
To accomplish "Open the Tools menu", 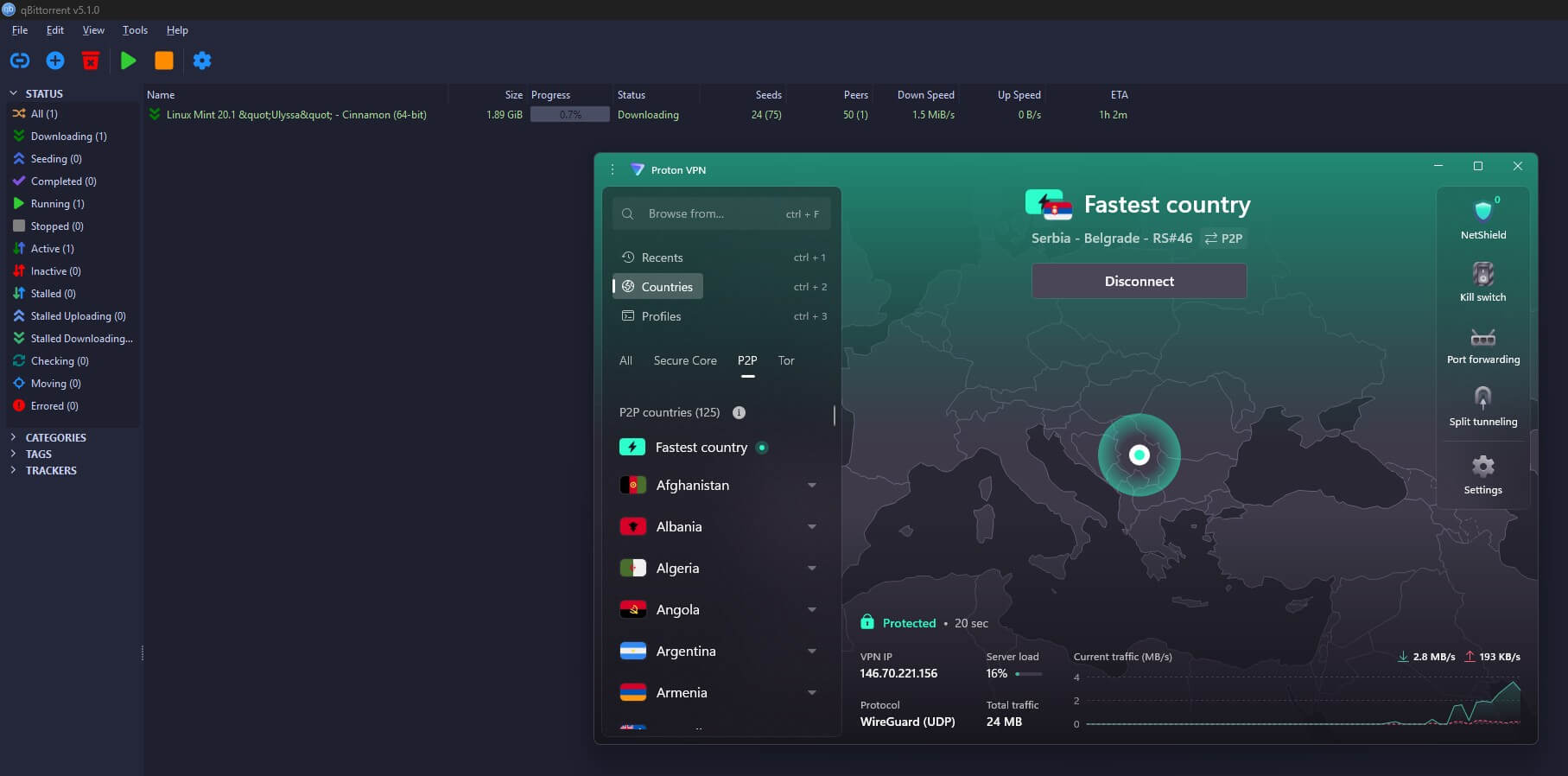I will [x=135, y=30].
